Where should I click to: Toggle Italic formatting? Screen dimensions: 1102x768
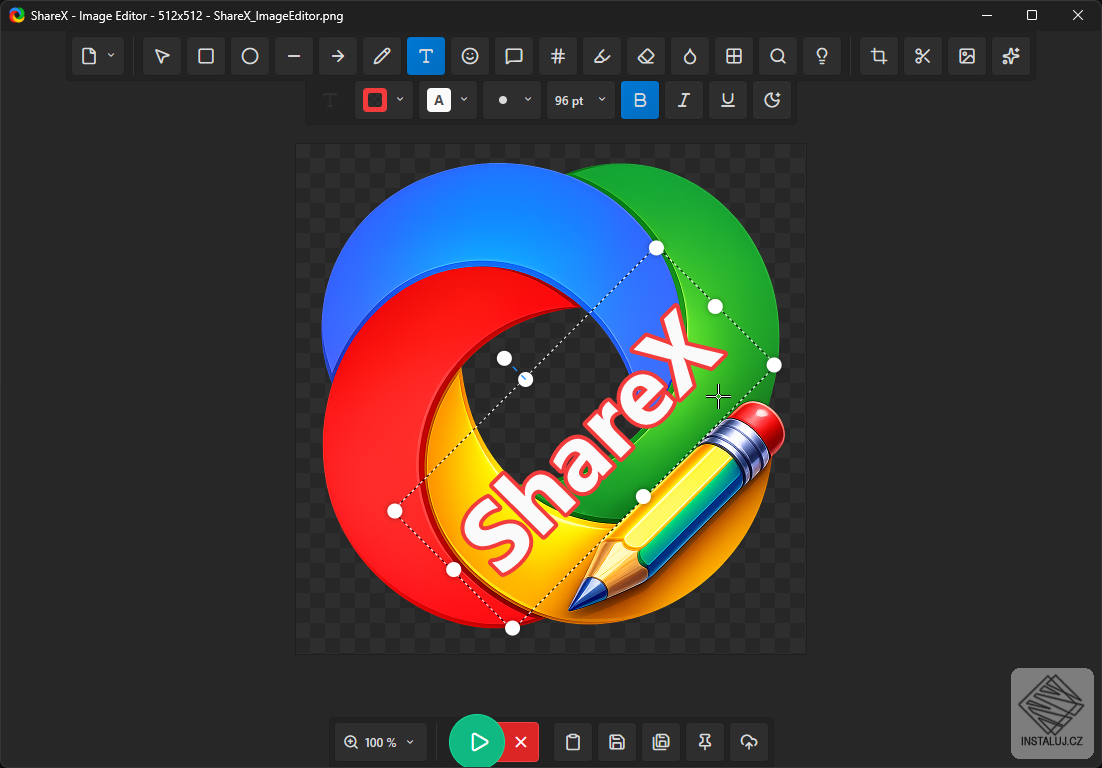[684, 100]
